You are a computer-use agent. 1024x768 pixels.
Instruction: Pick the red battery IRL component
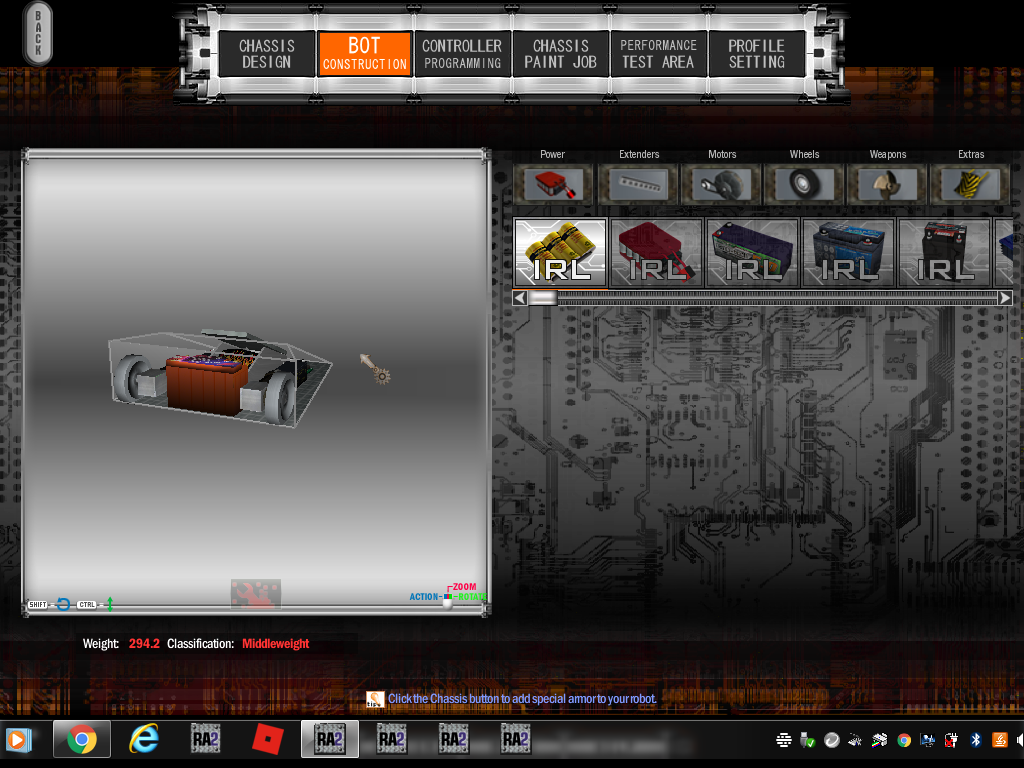656,253
